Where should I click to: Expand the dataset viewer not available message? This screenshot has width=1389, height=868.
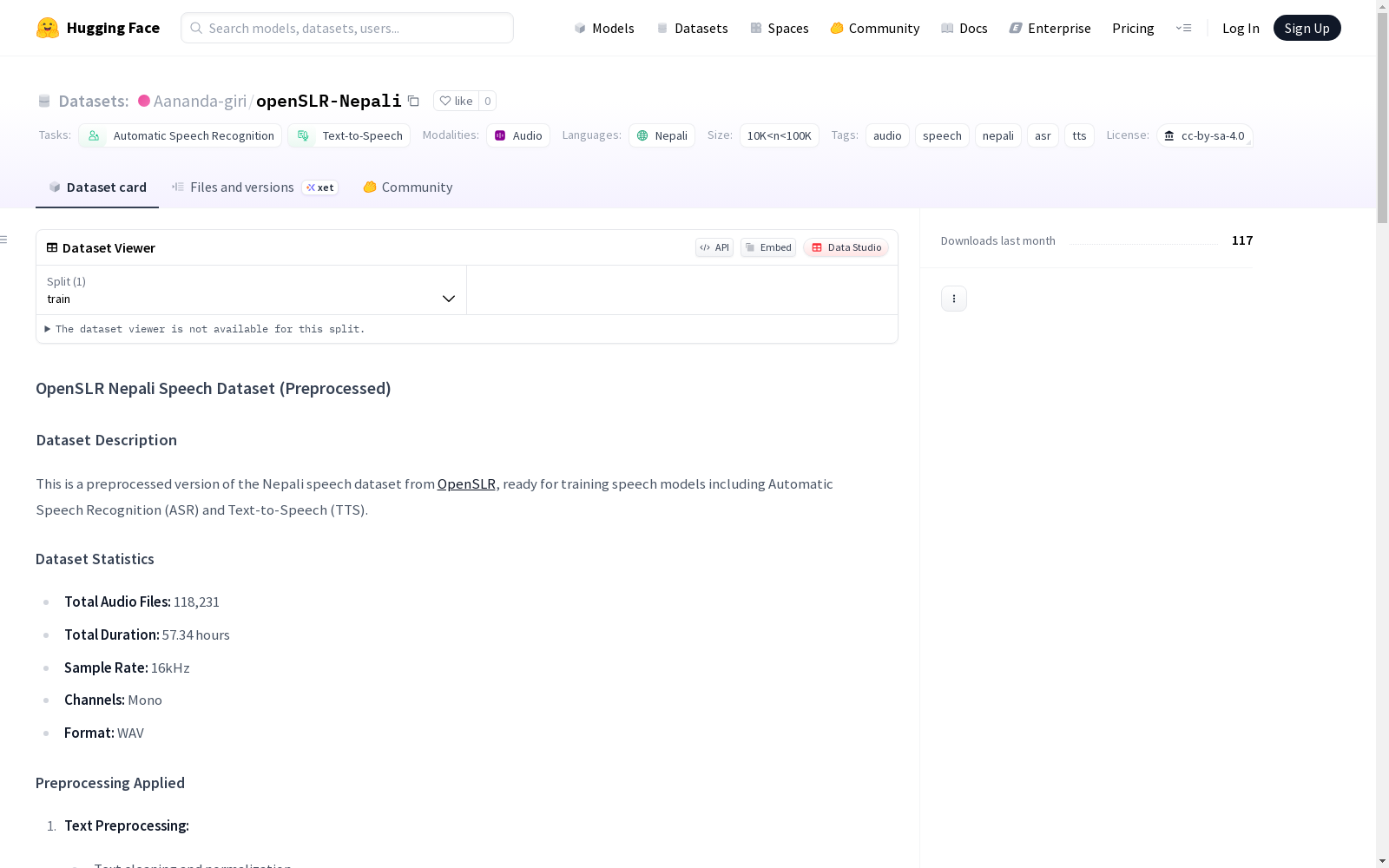point(205,329)
